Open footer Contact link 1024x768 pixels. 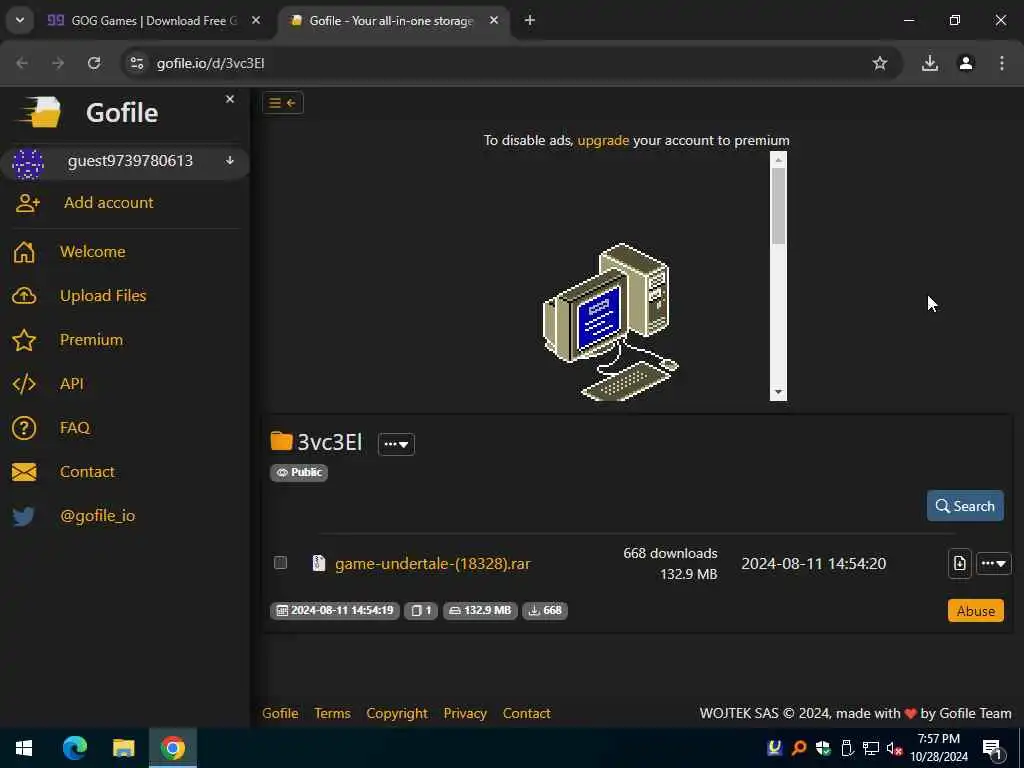tap(526, 713)
